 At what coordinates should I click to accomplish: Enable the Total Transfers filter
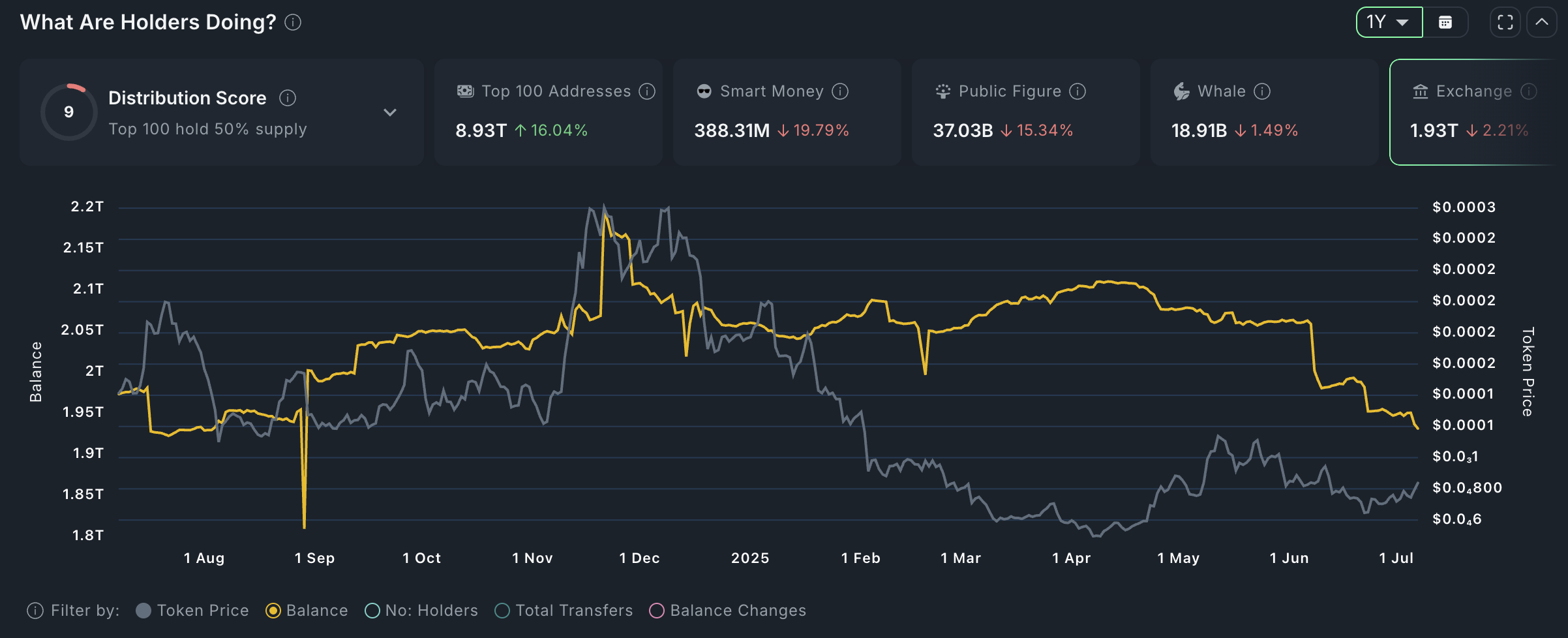[x=502, y=611]
